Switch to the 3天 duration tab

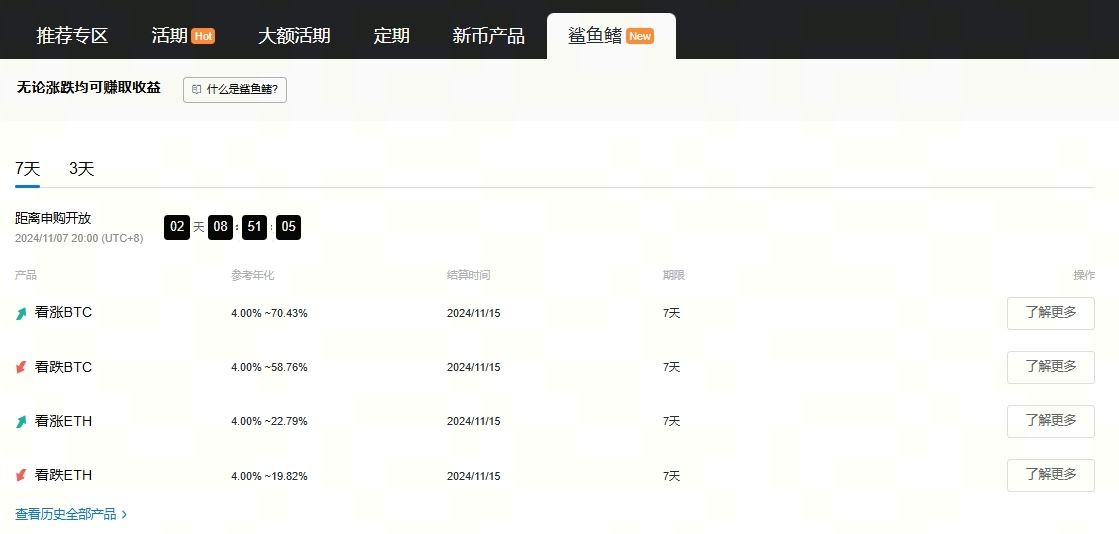point(81,169)
